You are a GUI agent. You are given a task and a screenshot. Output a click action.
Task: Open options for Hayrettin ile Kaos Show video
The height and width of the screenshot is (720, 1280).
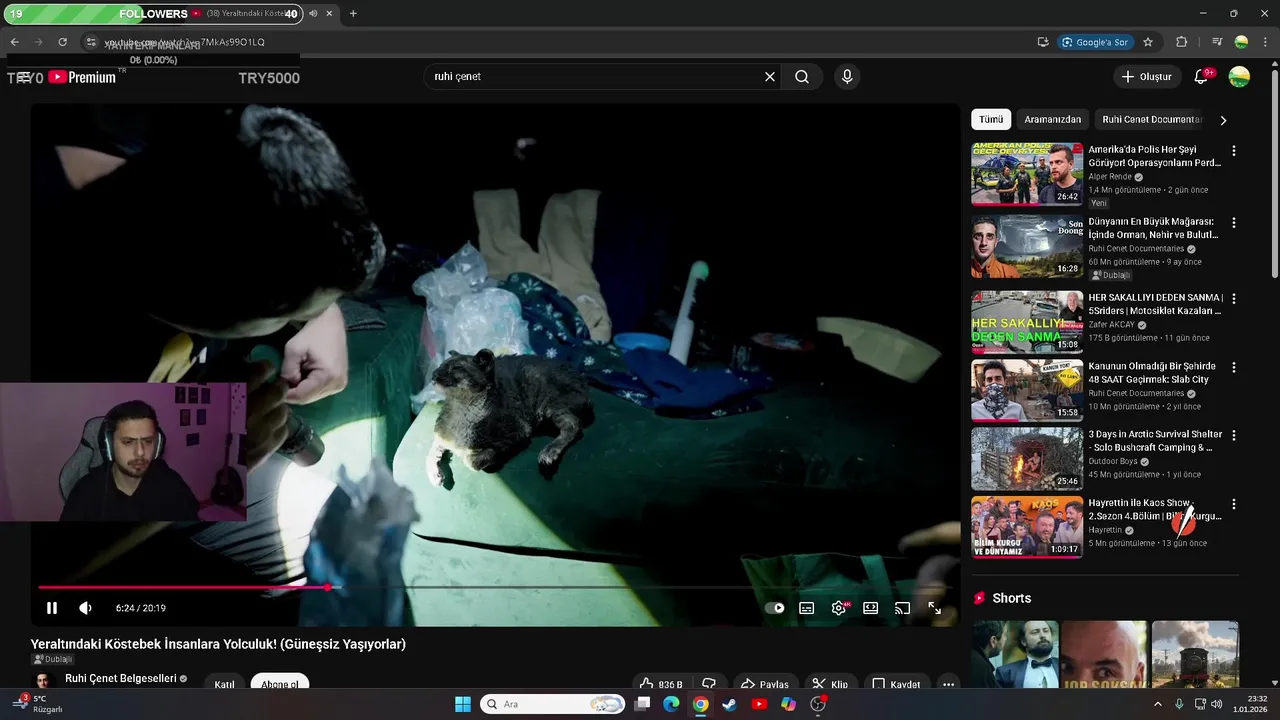pyautogui.click(x=1234, y=504)
